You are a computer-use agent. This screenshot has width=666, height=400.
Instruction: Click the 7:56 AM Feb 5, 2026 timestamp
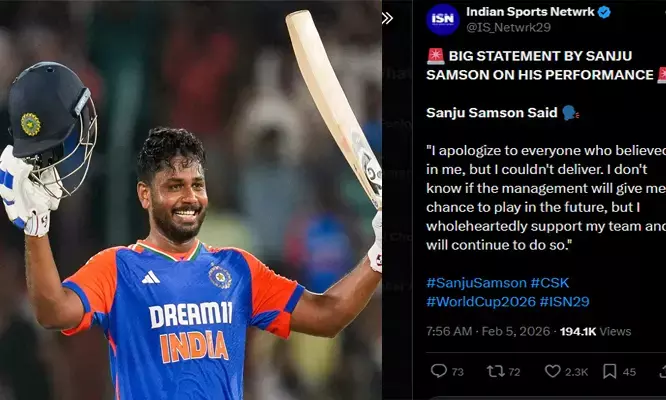tap(488, 331)
